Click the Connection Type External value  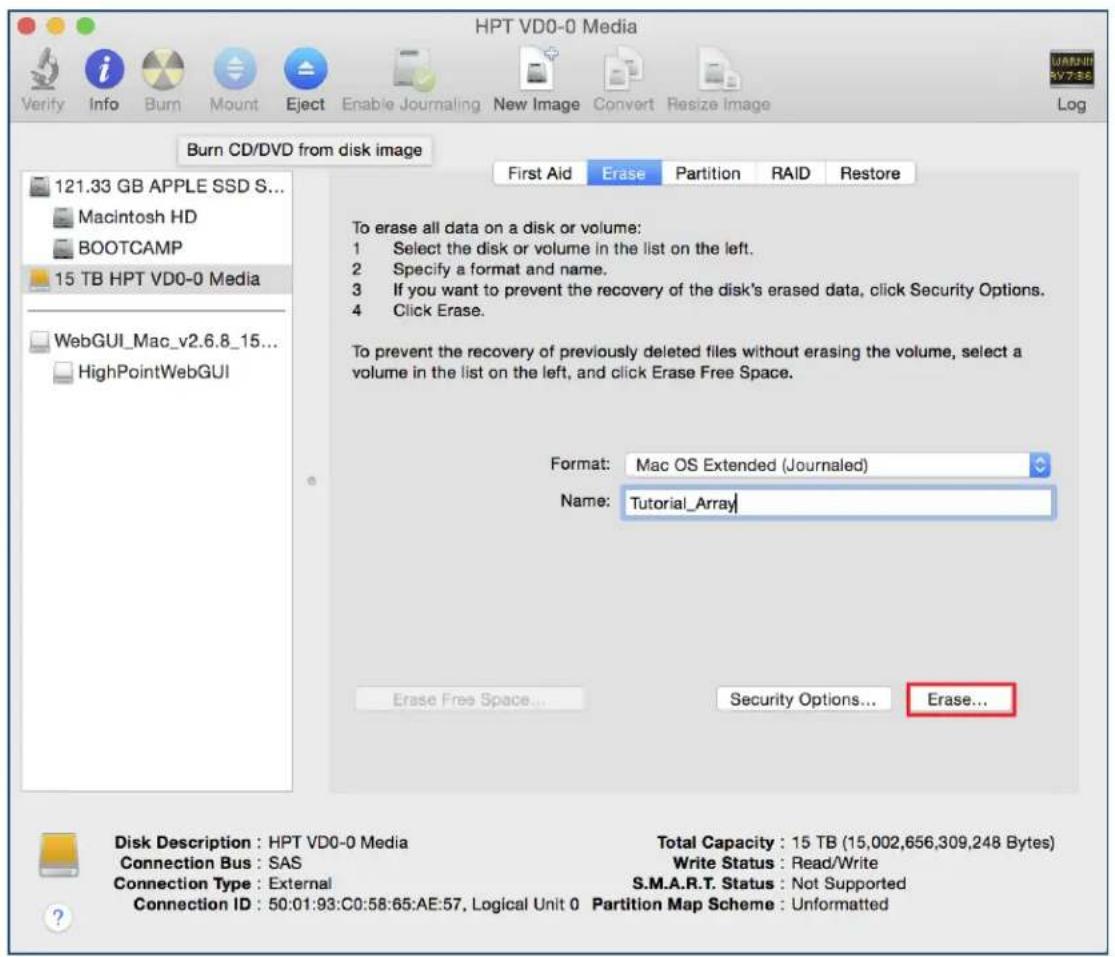[299, 884]
